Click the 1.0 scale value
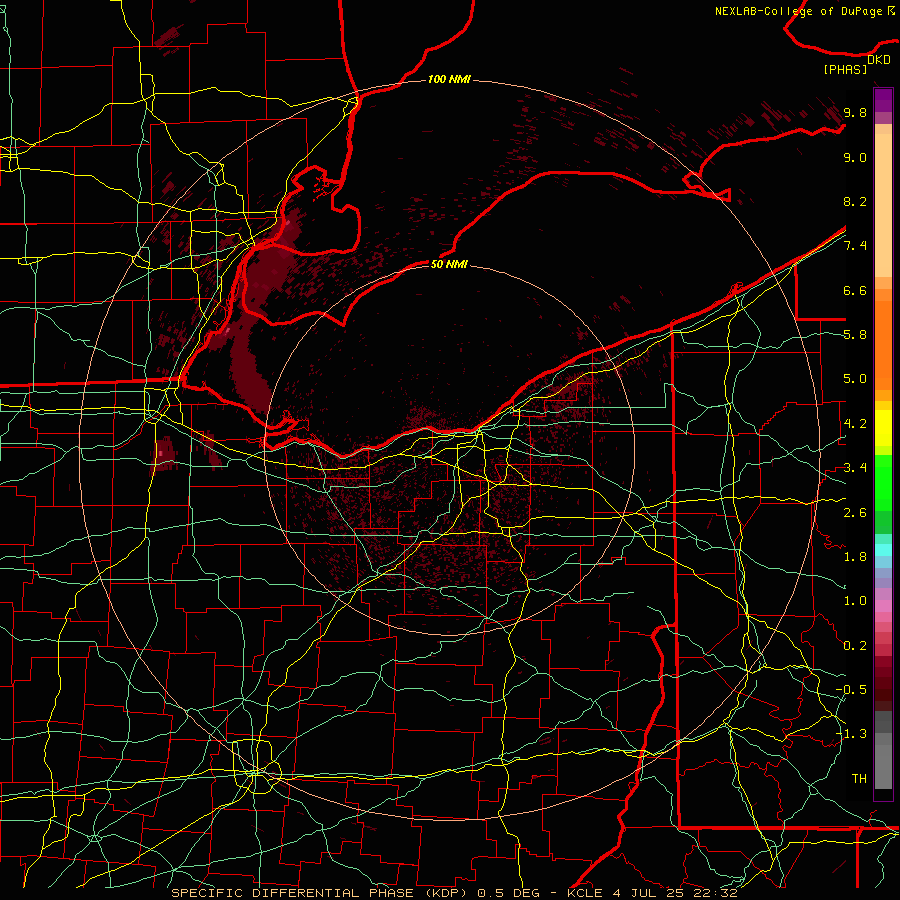Screen dimensions: 900x900 [x=855, y=601]
